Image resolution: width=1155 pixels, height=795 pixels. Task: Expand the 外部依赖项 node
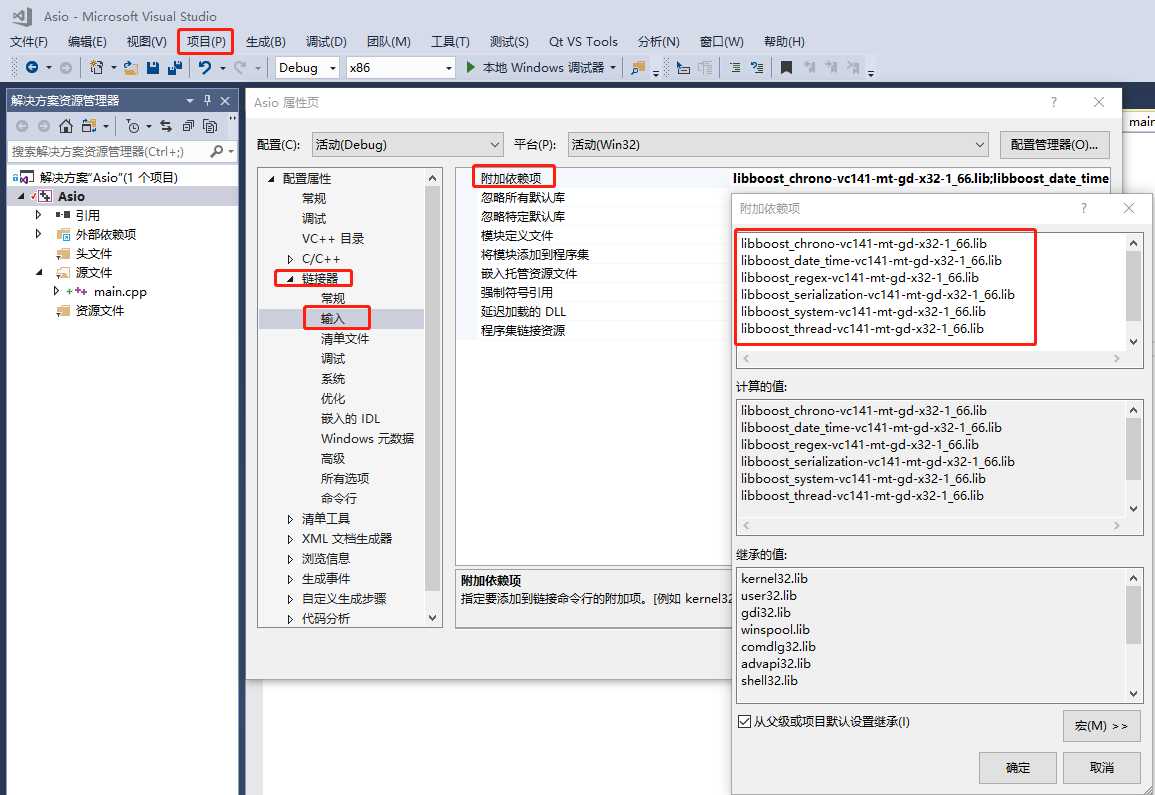coord(38,234)
